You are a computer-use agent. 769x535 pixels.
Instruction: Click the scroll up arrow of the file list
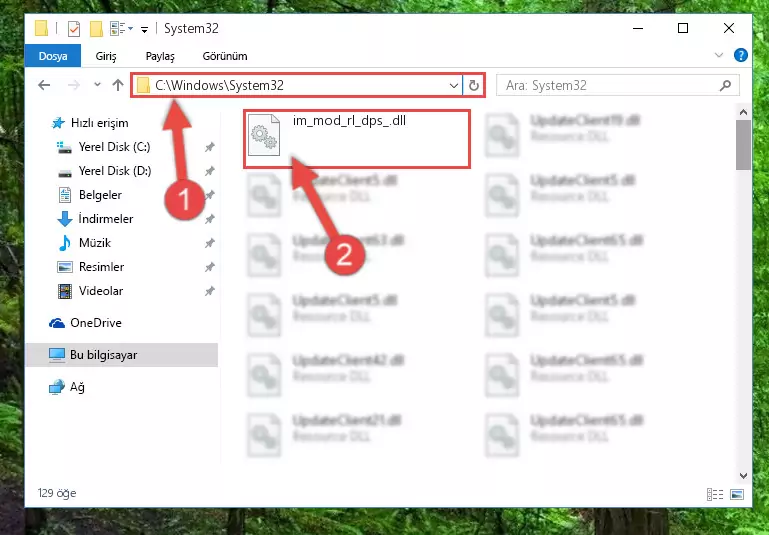pos(743,113)
